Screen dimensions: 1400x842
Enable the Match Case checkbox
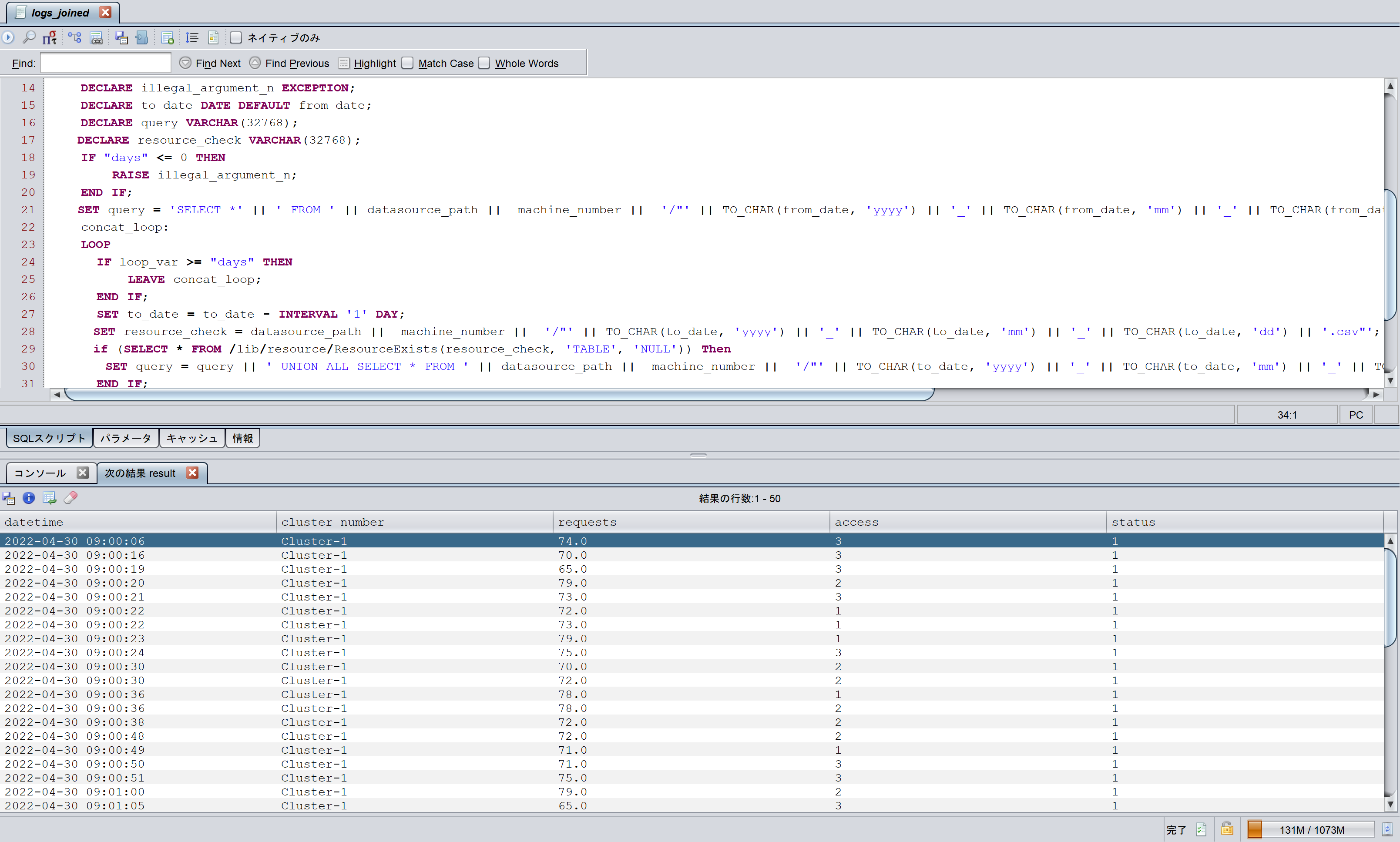pyautogui.click(x=407, y=63)
